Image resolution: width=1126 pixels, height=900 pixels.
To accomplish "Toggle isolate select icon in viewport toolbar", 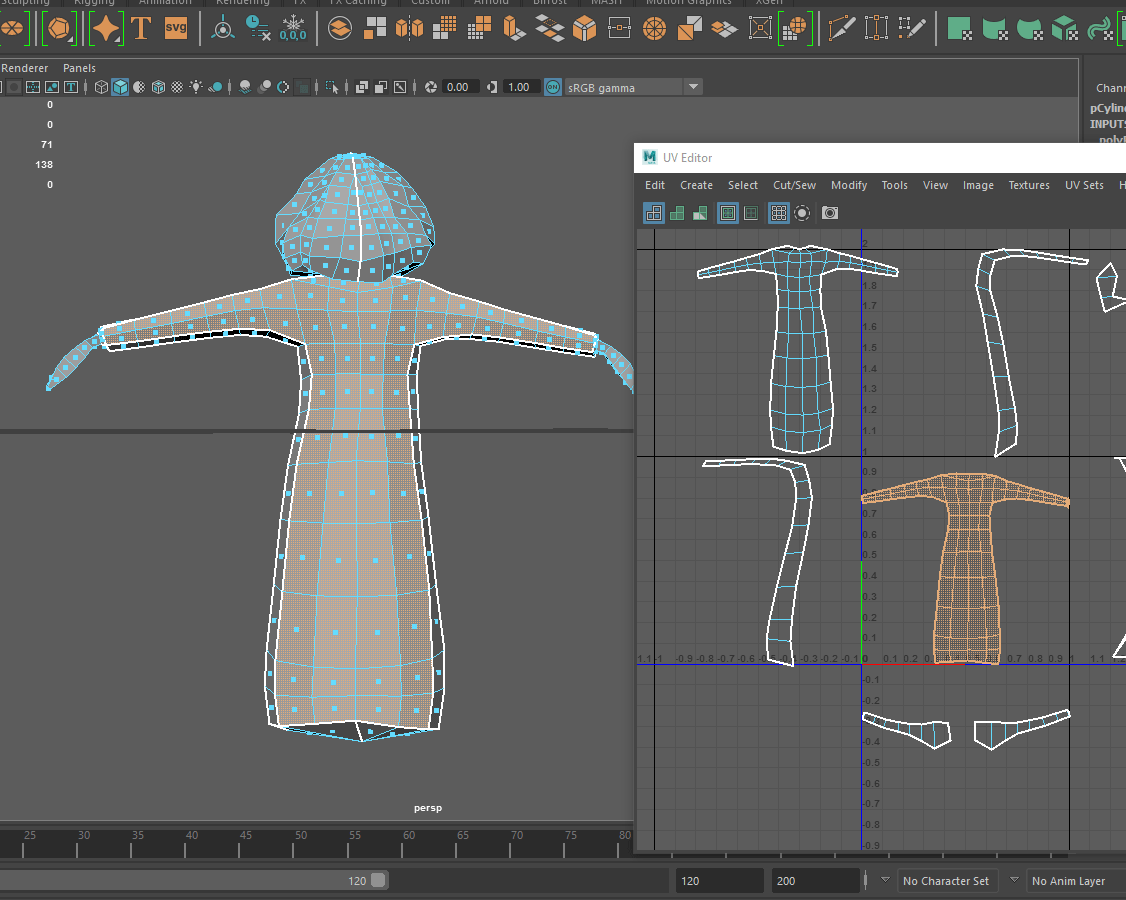I will click(x=332, y=87).
